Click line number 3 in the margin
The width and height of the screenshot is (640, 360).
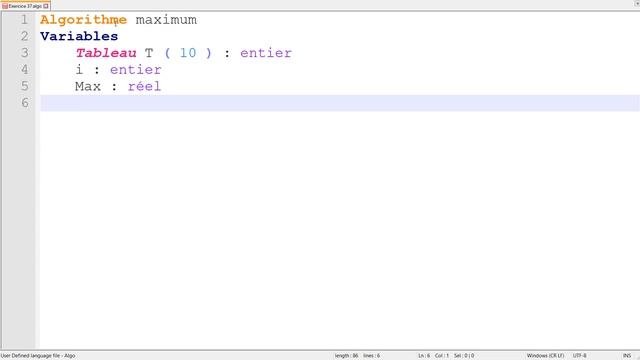click(x=24, y=53)
